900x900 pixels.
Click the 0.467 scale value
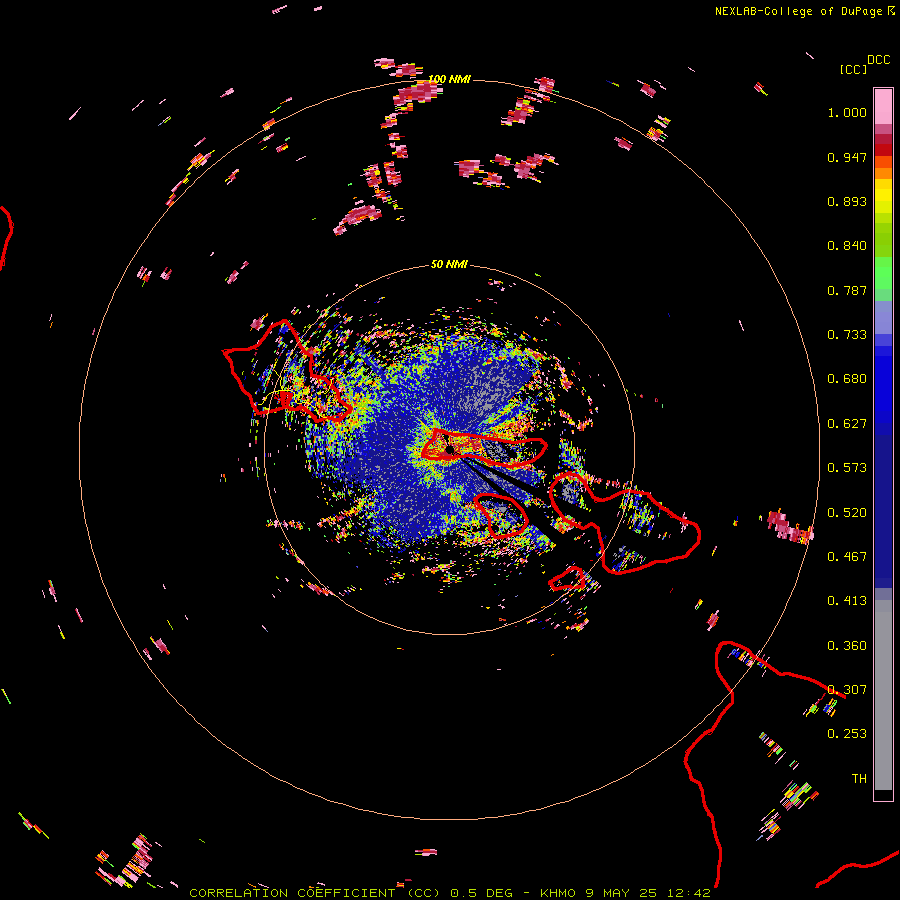[847, 557]
